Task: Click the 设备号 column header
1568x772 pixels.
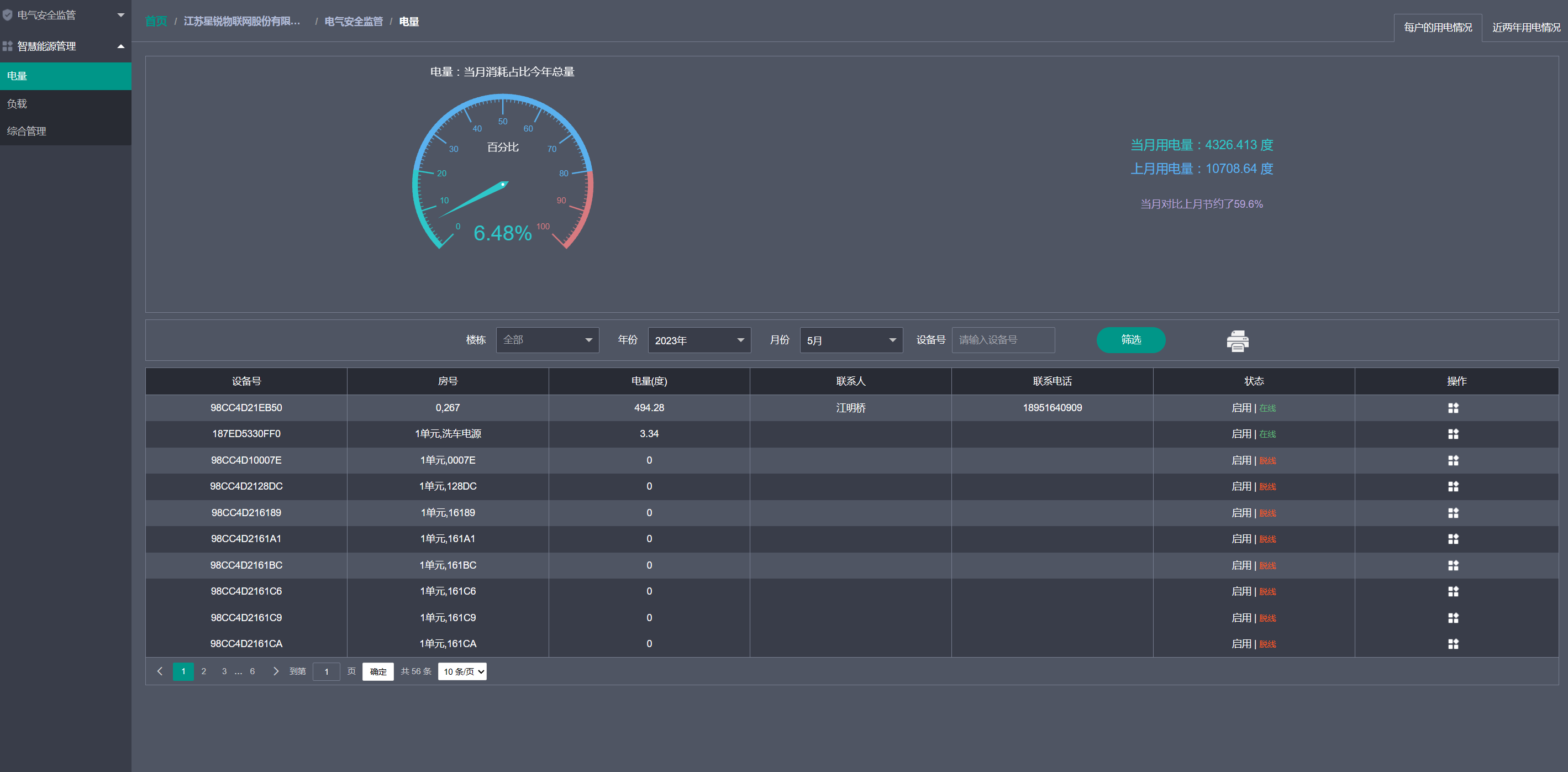Action: click(246, 381)
